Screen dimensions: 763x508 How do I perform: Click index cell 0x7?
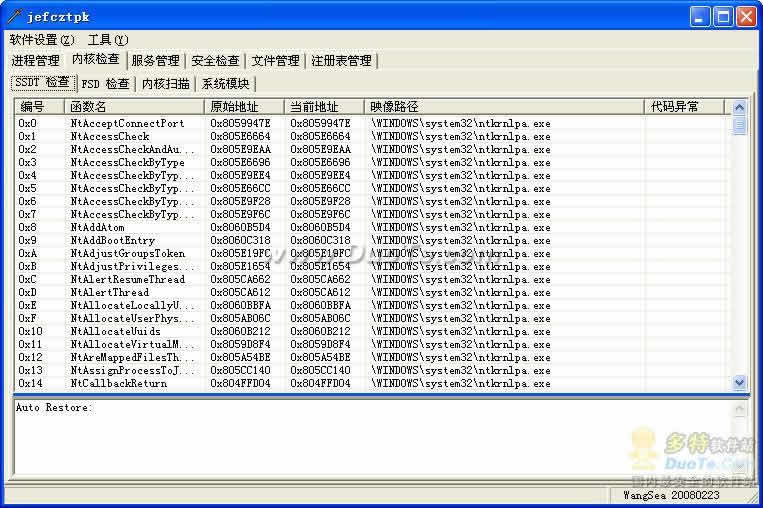27,214
